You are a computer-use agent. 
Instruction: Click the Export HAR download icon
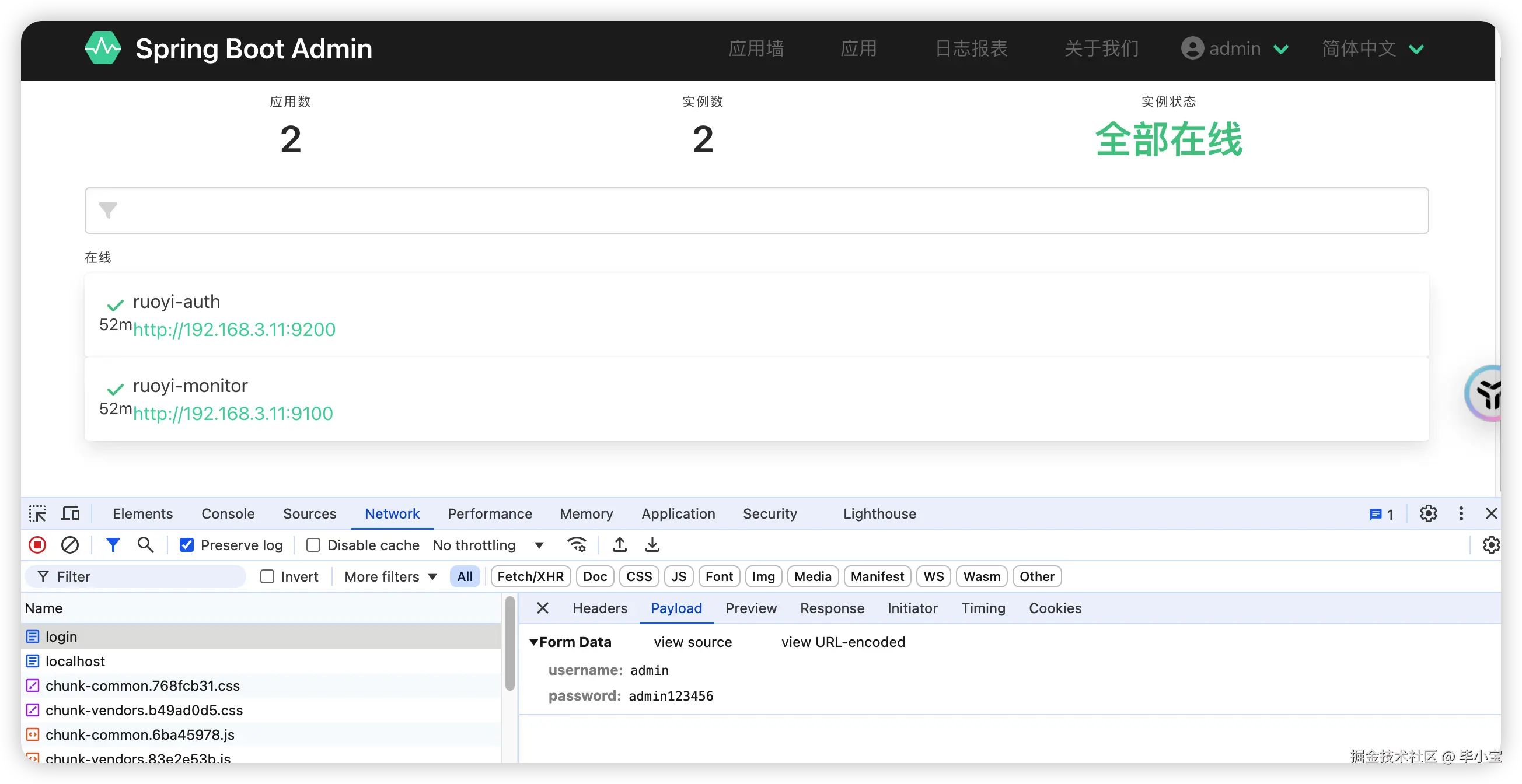(x=652, y=544)
